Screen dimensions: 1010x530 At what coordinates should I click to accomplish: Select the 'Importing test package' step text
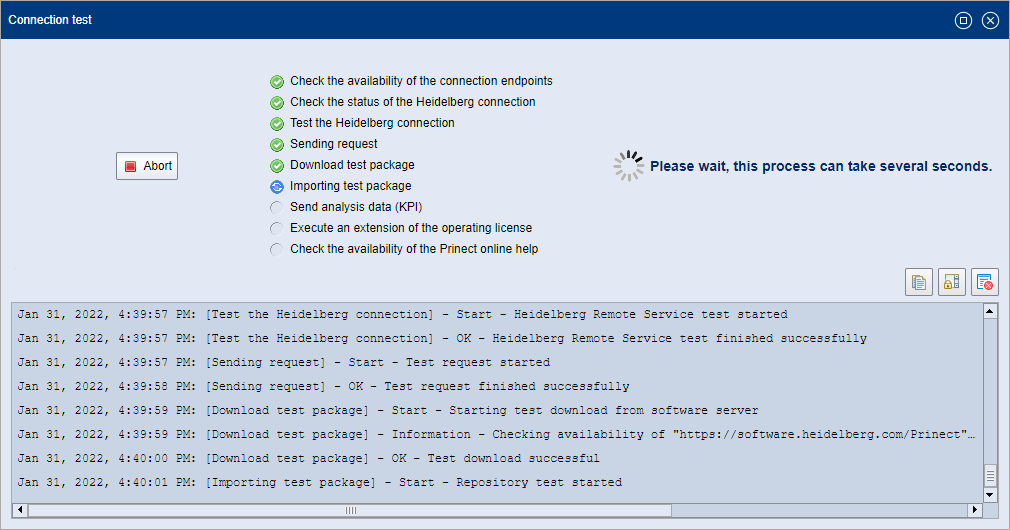tap(350, 186)
